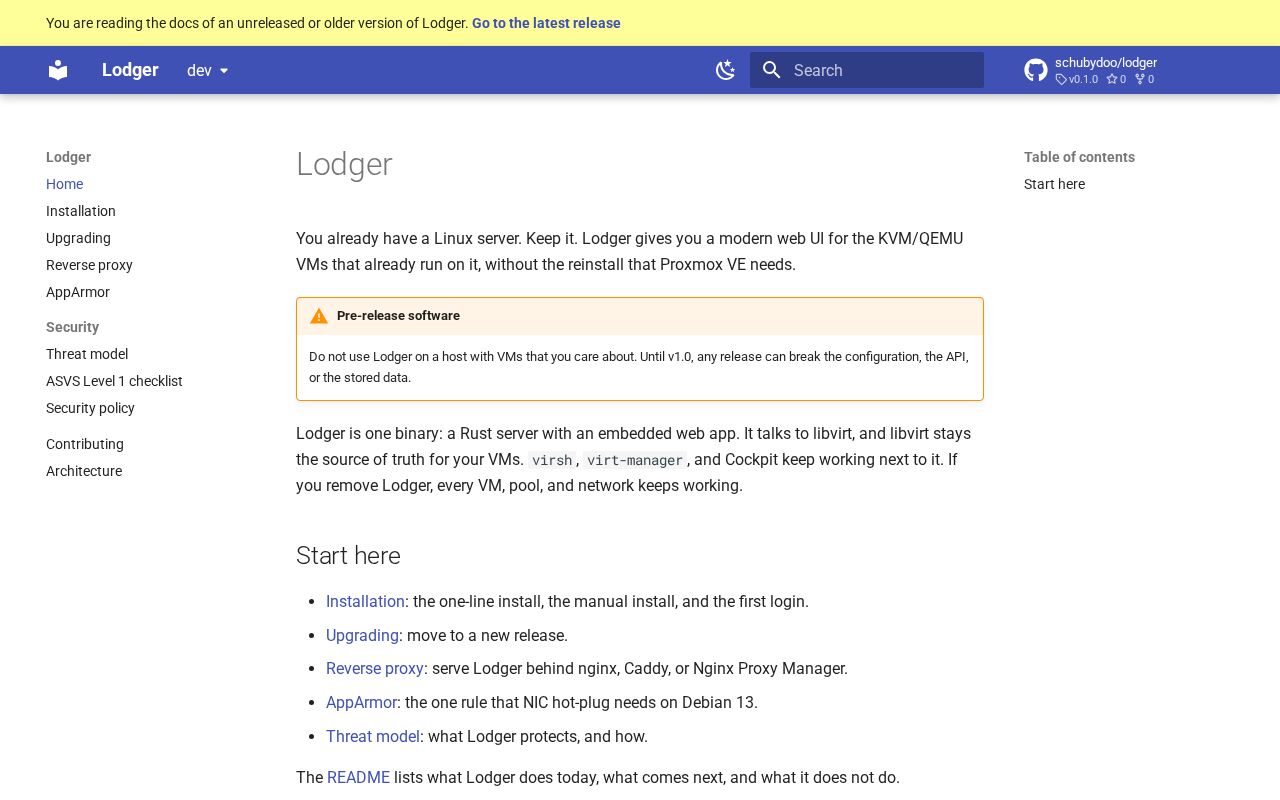Focus the Search input field
1280x800 pixels.
867,70
